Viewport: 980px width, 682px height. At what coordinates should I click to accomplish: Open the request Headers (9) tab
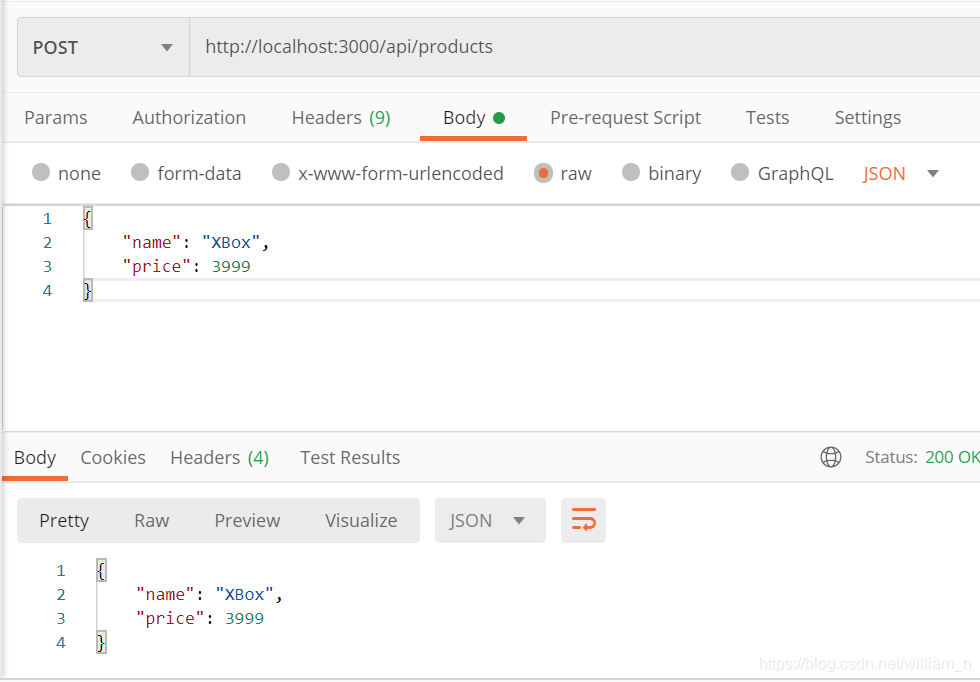(341, 118)
